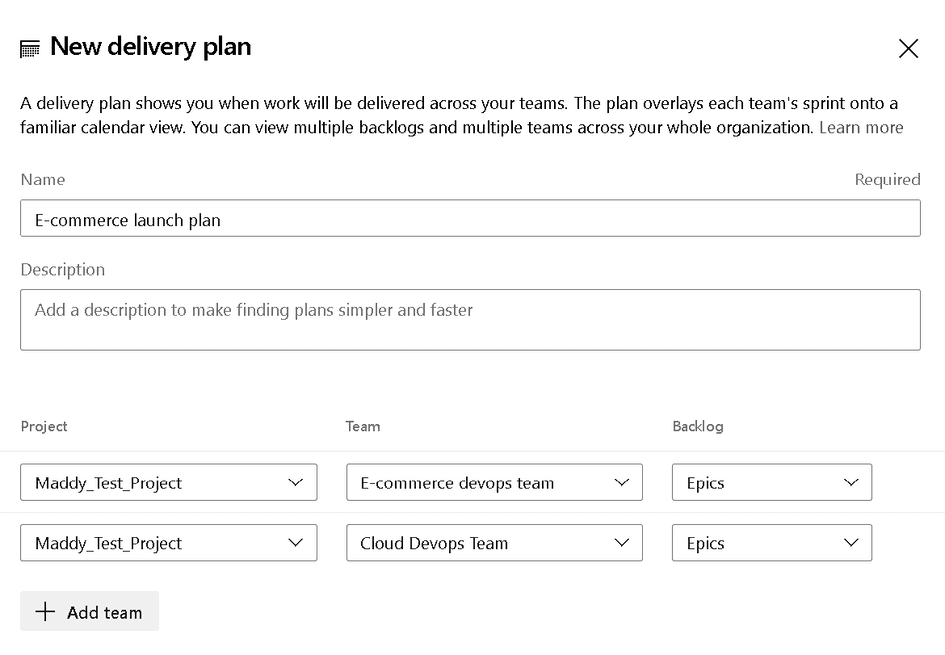This screenshot has height=655, width=945.
Task: Open the first Project dropdown showing Maddy_Test_Project
Action: pos(168,482)
